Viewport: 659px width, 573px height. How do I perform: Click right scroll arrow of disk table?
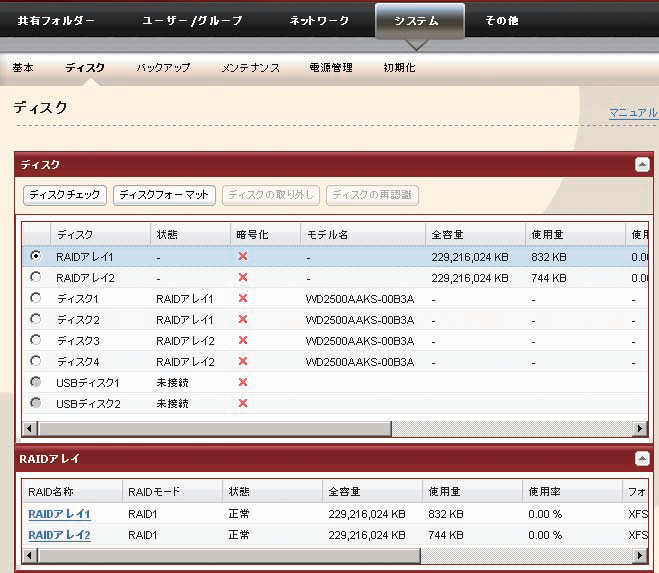640,428
